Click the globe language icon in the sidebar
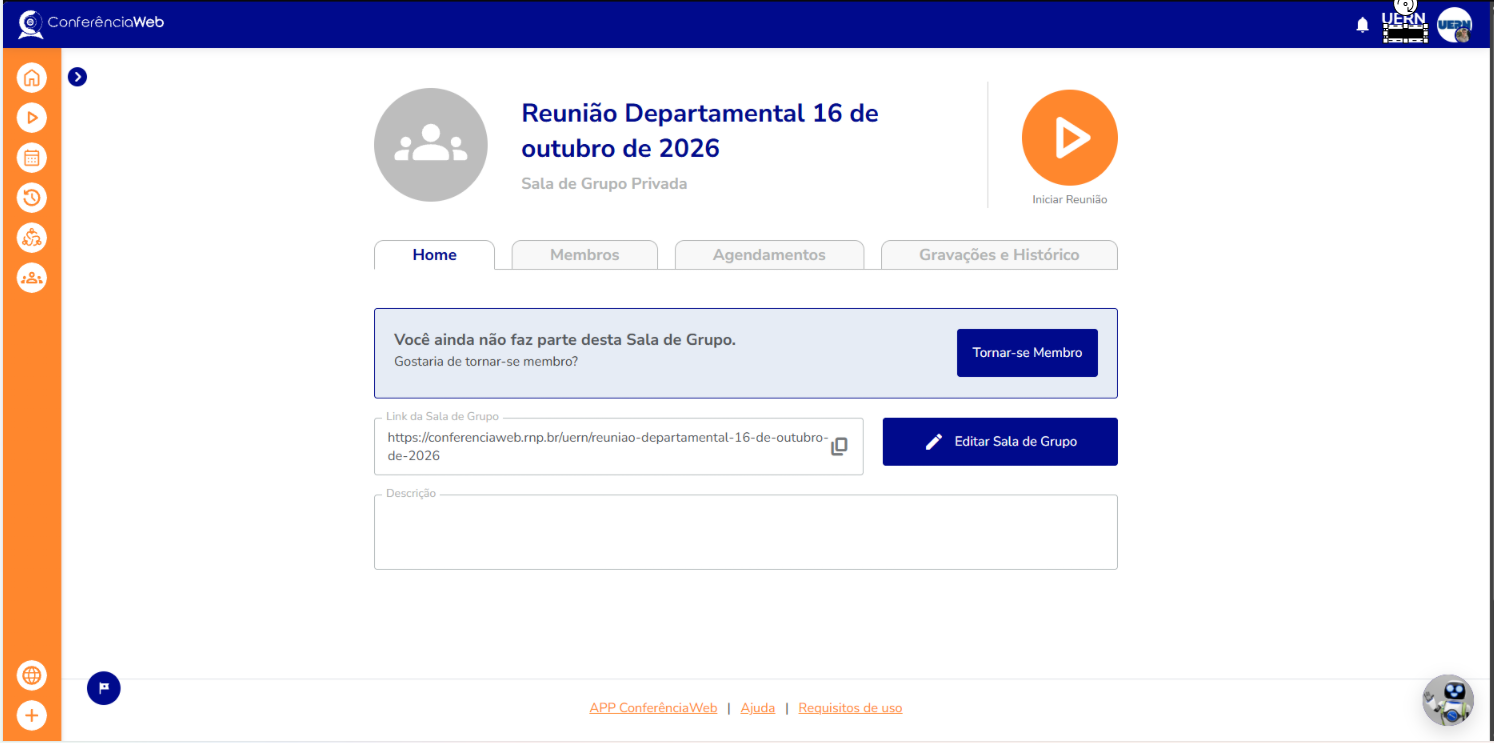The width and height of the screenshot is (1494, 743). [32, 676]
